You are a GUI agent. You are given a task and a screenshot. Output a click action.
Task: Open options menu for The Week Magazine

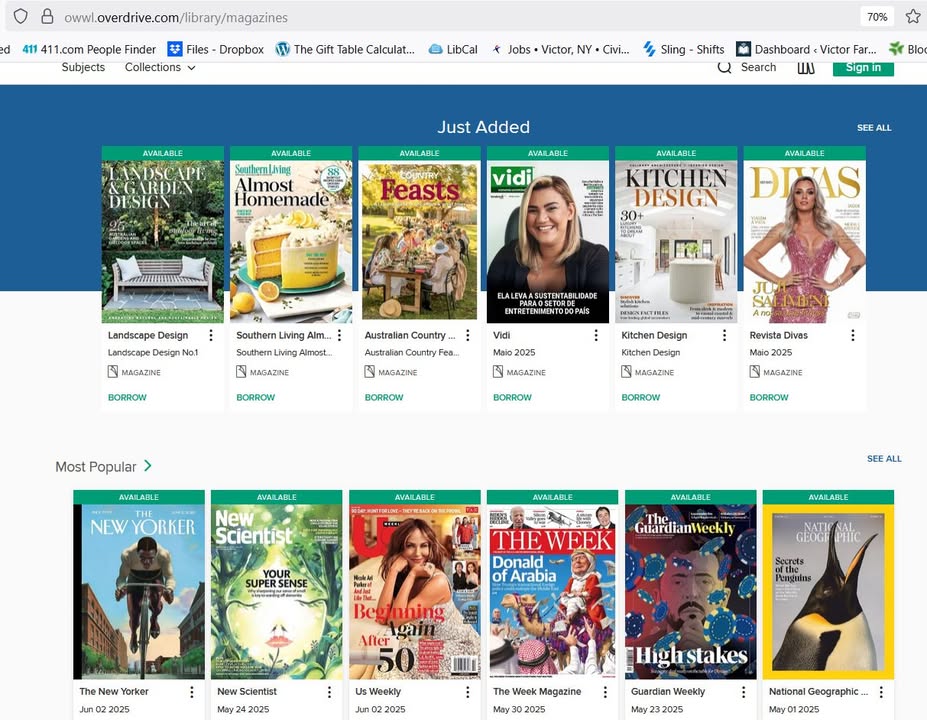(605, 692)
